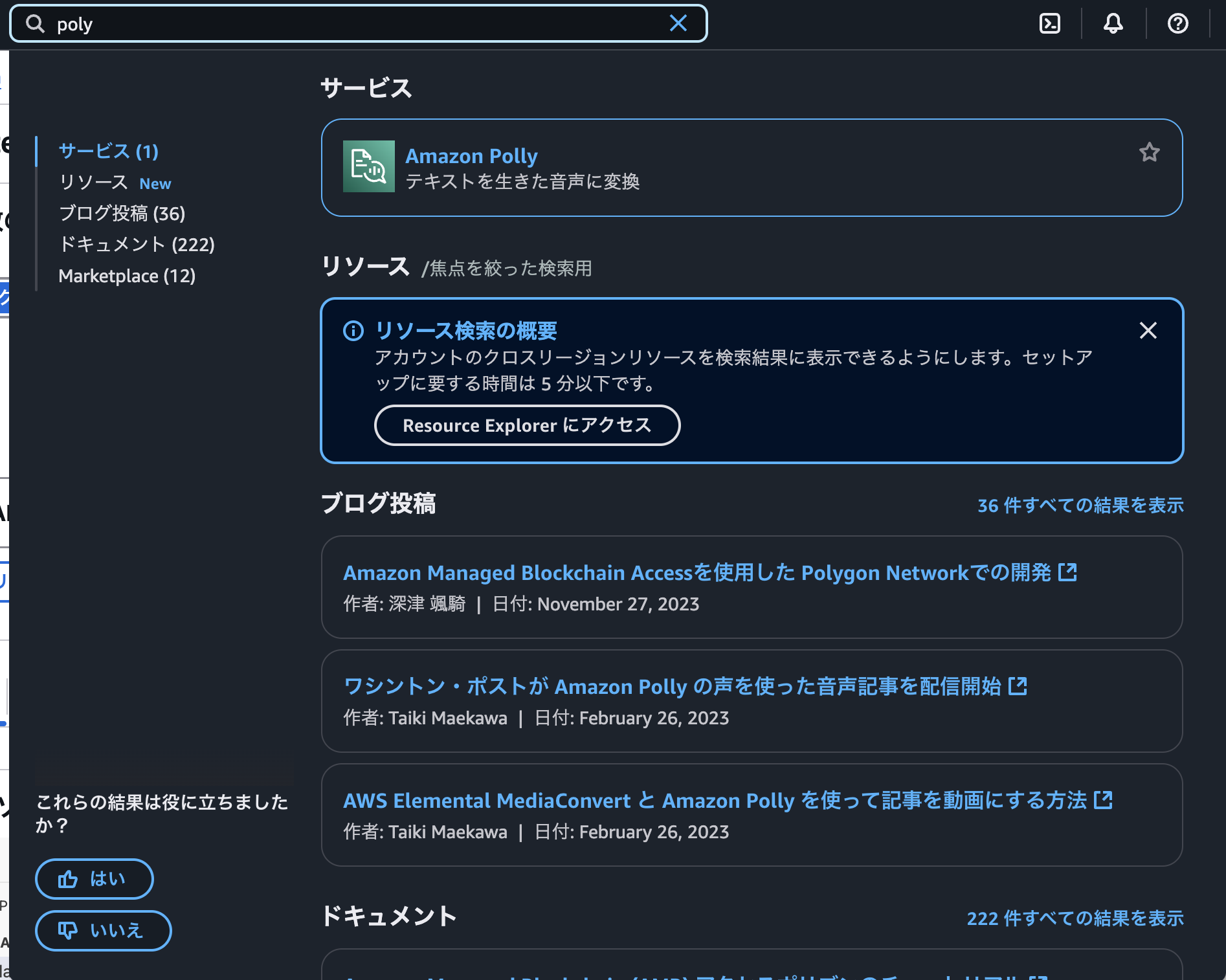
Task: Give positive feedback with はい
Action: click(94, 879)
